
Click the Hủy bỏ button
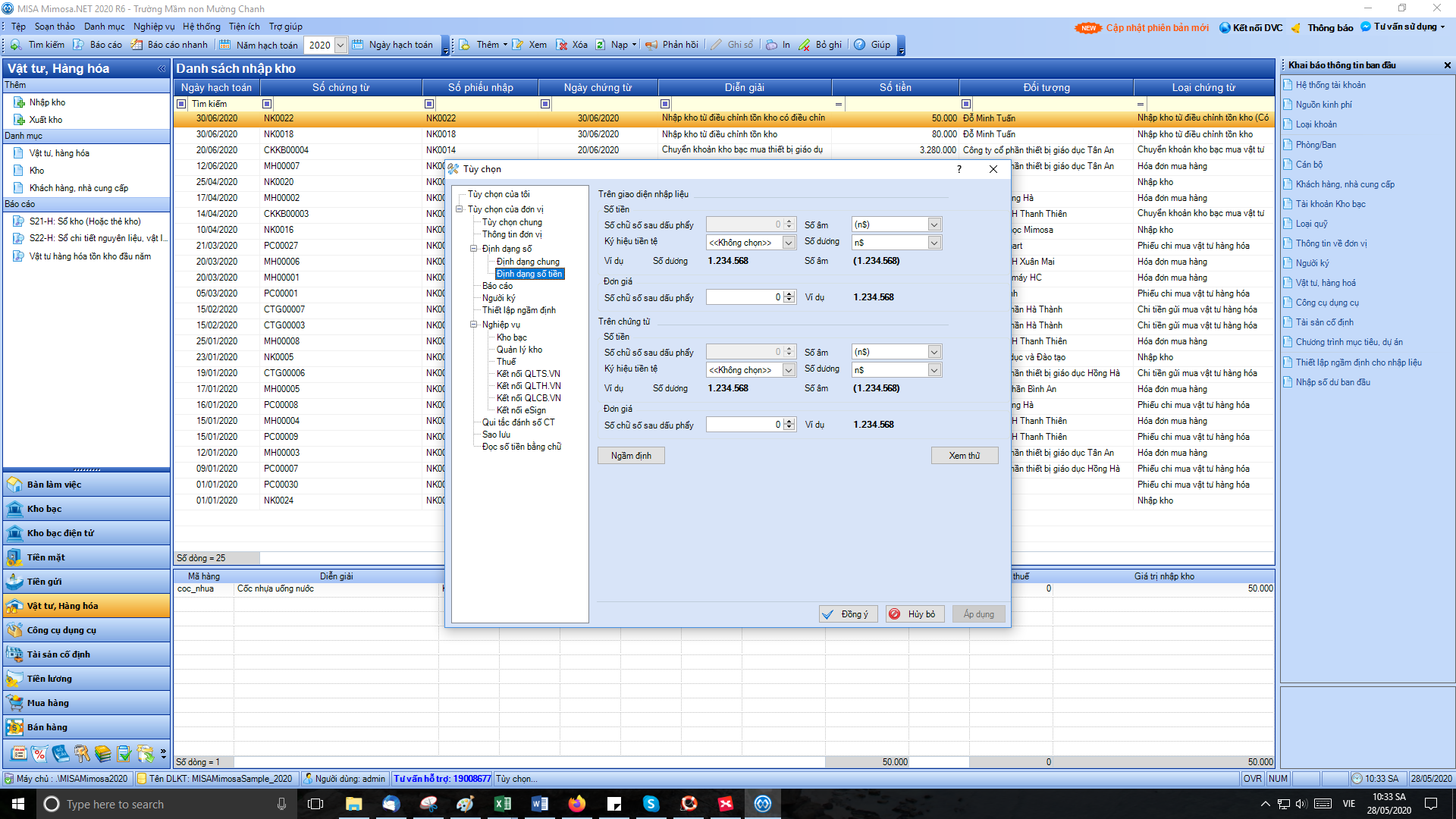click(915, 614)
